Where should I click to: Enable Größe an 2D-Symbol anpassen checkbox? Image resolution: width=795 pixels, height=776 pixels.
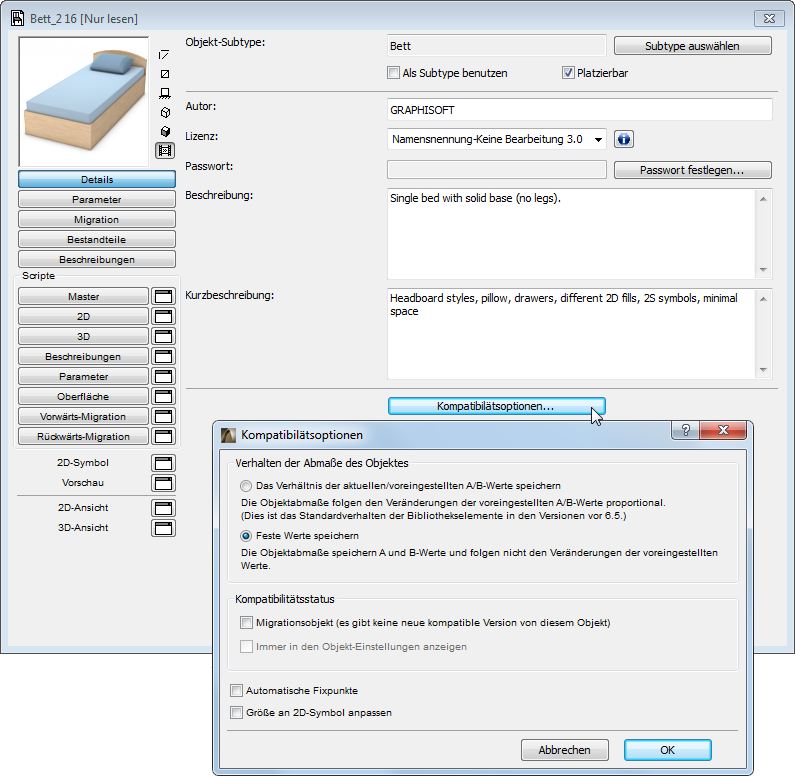pyautogui.click(x=236, y=713)
